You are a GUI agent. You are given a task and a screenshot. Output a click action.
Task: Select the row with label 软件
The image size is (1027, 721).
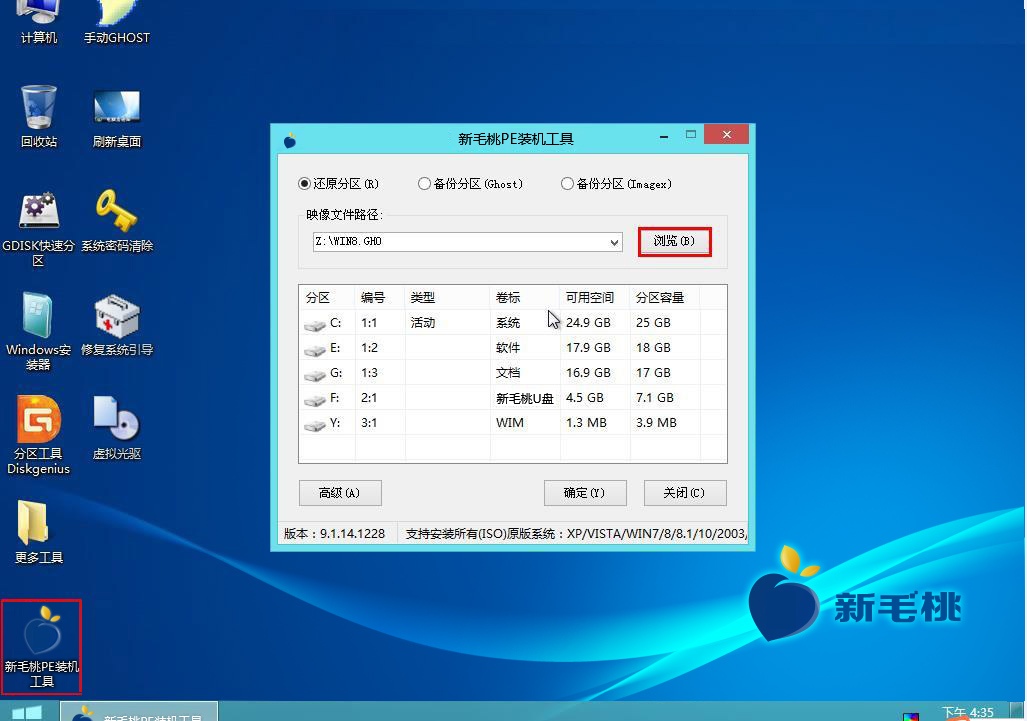tap(513, 348)
